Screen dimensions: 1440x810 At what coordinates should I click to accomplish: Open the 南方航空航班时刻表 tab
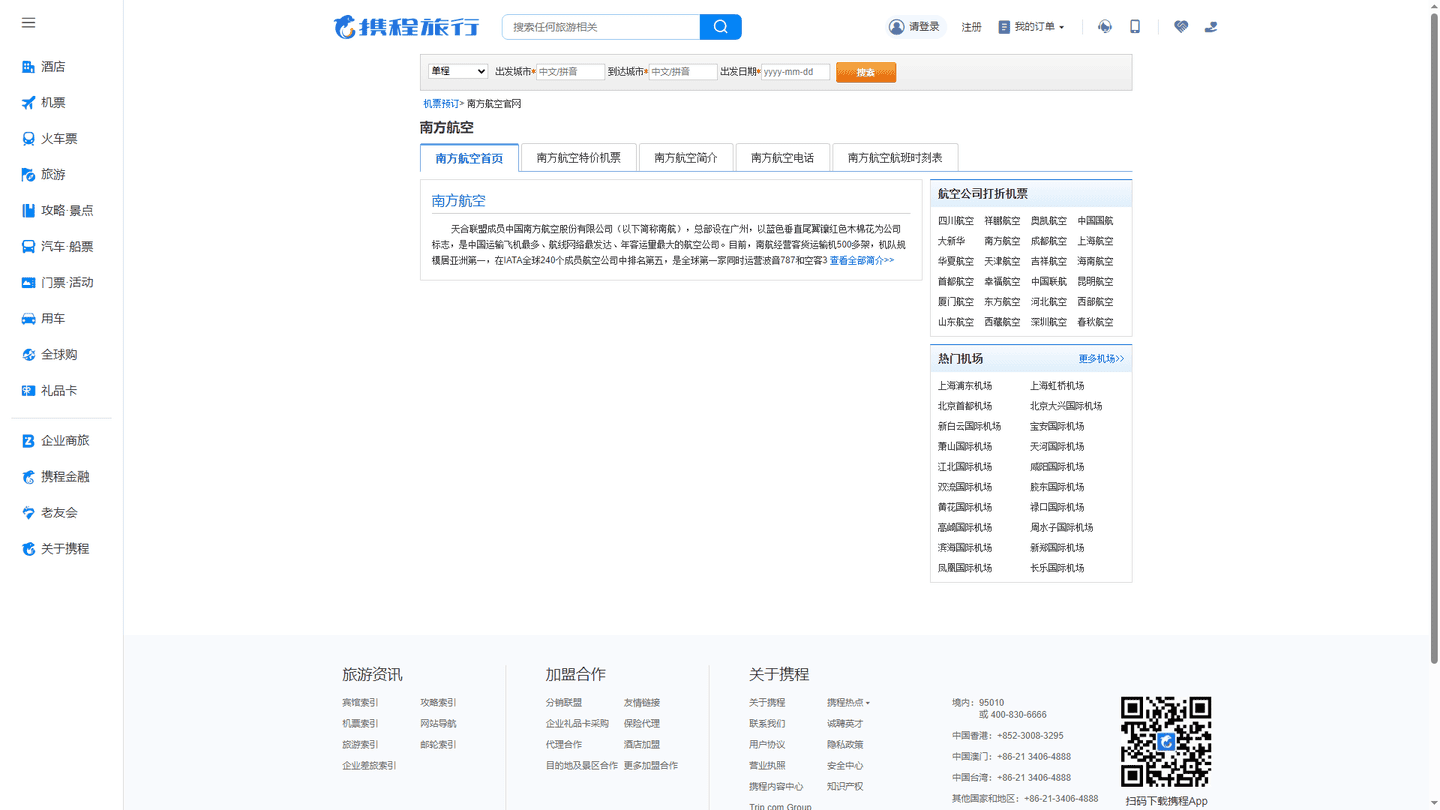(895, 158)
